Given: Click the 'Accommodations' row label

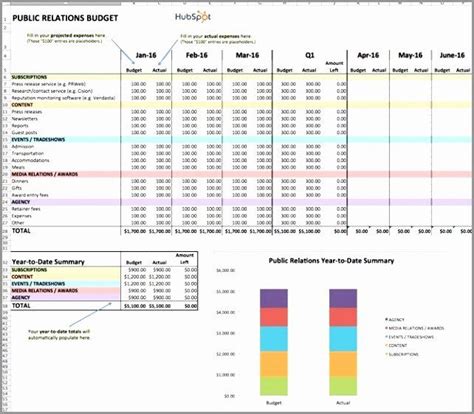Looking at the screenshot, I should [x=30, y=160].
